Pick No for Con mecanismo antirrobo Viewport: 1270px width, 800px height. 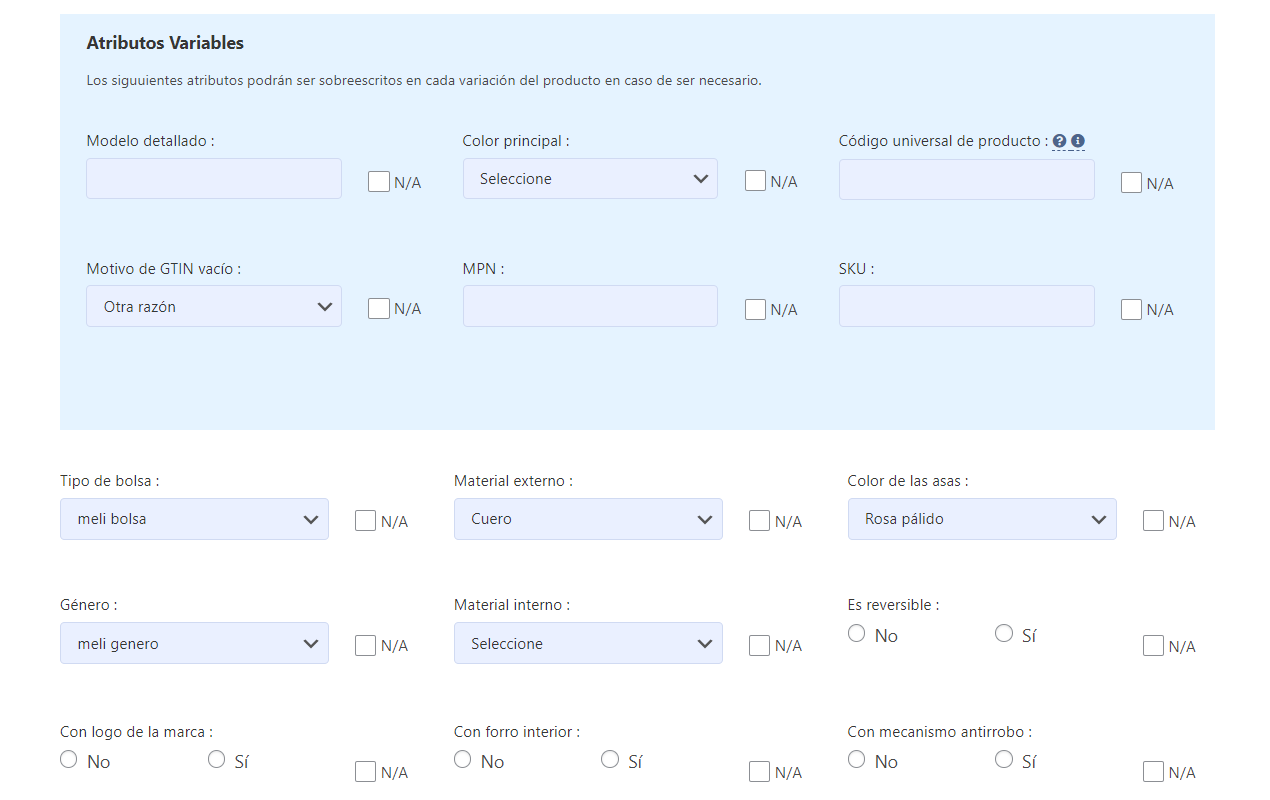[856, 760]
